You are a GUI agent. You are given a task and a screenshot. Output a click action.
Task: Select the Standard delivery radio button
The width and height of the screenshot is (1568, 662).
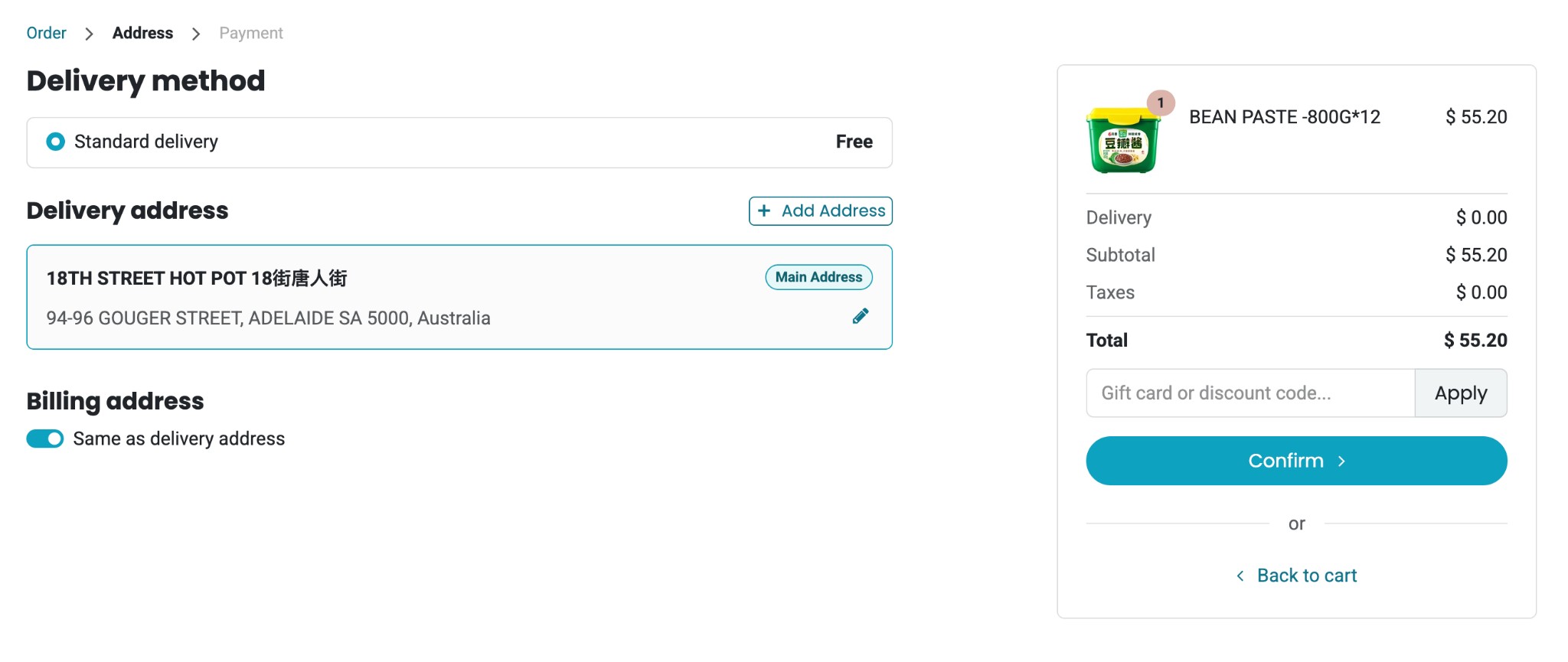pos(55,142)
